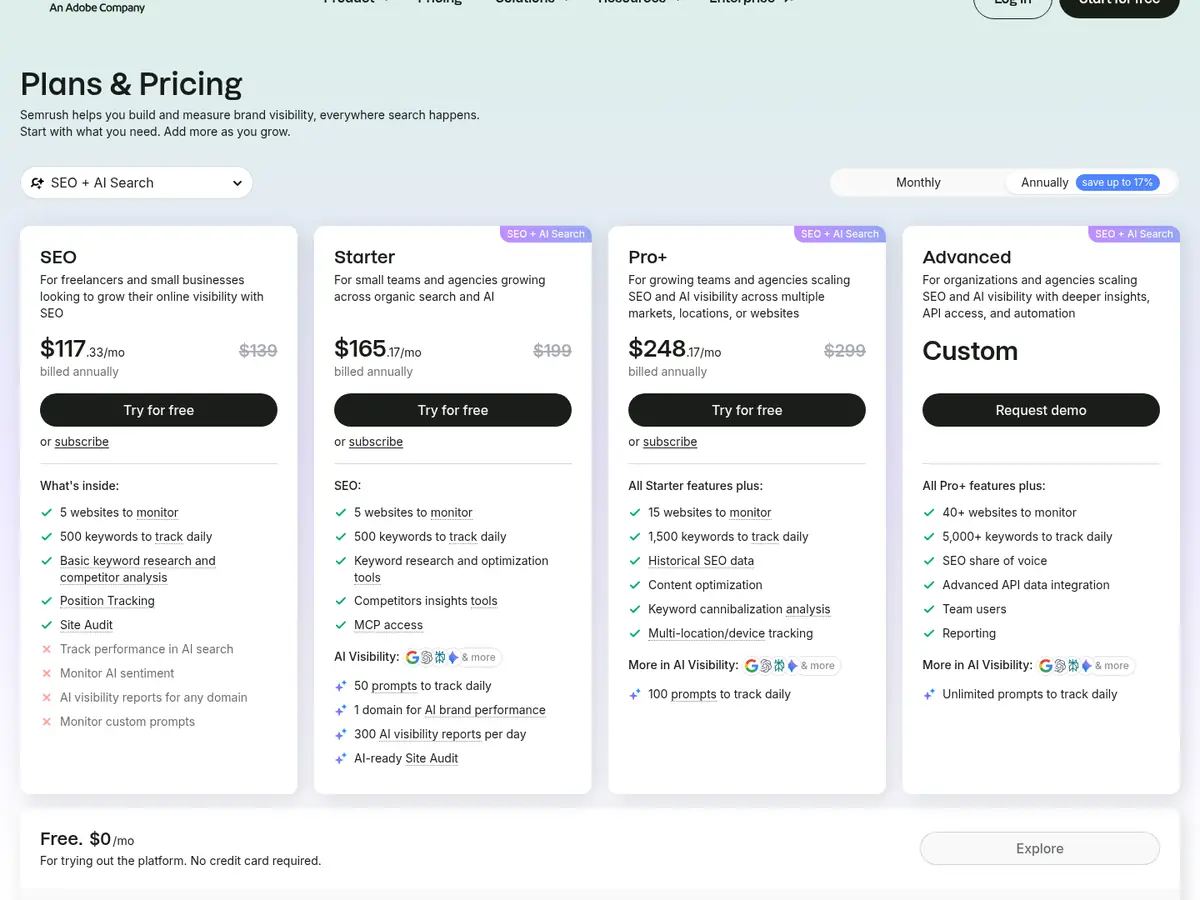The height and width of the screenshot is (900, 1200).
Task: Click the X icon beside Track performance in AI search
Action: [x=46, y=649]
